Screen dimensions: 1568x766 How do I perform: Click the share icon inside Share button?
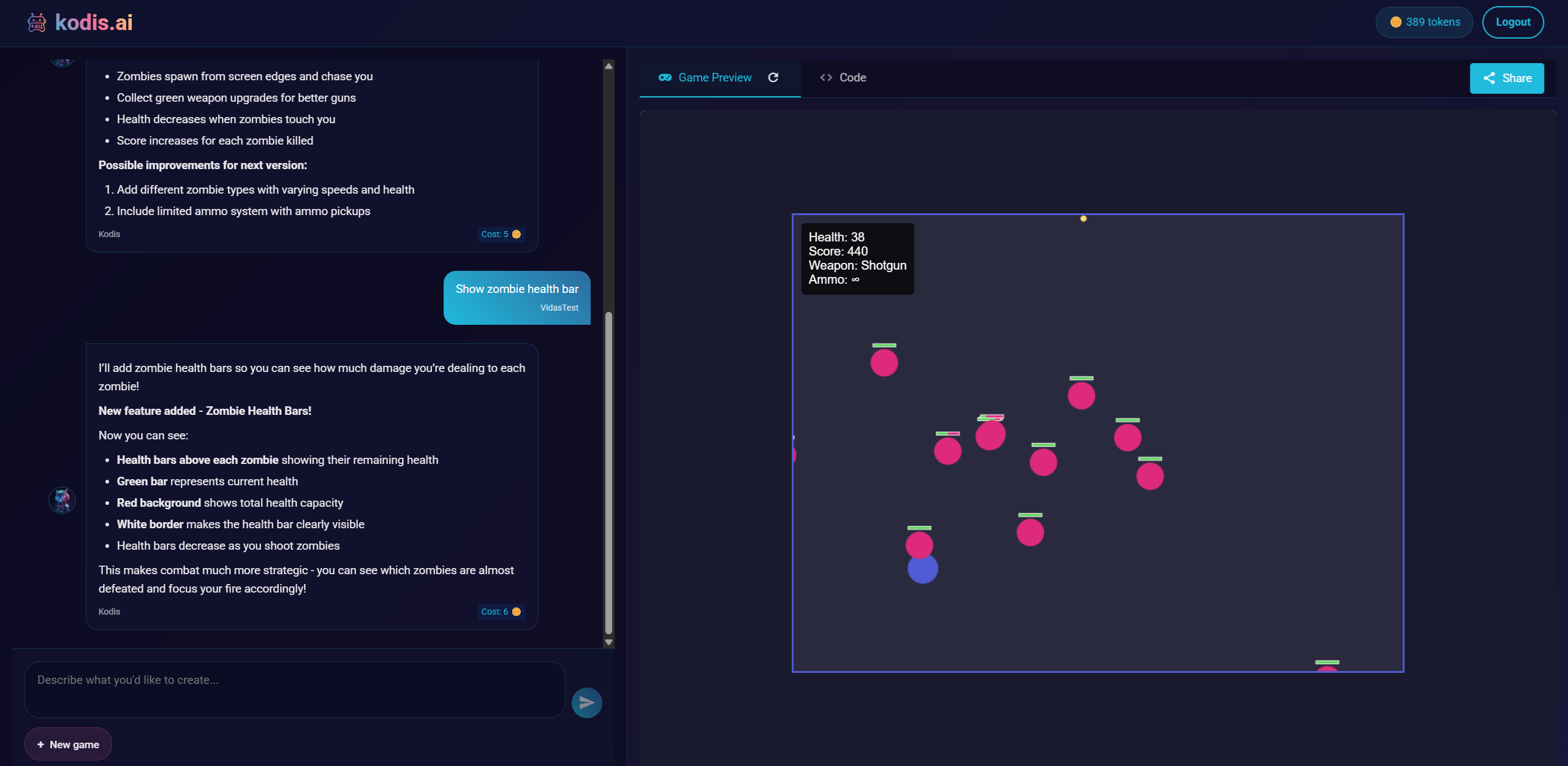click(x=1489, y=78)
